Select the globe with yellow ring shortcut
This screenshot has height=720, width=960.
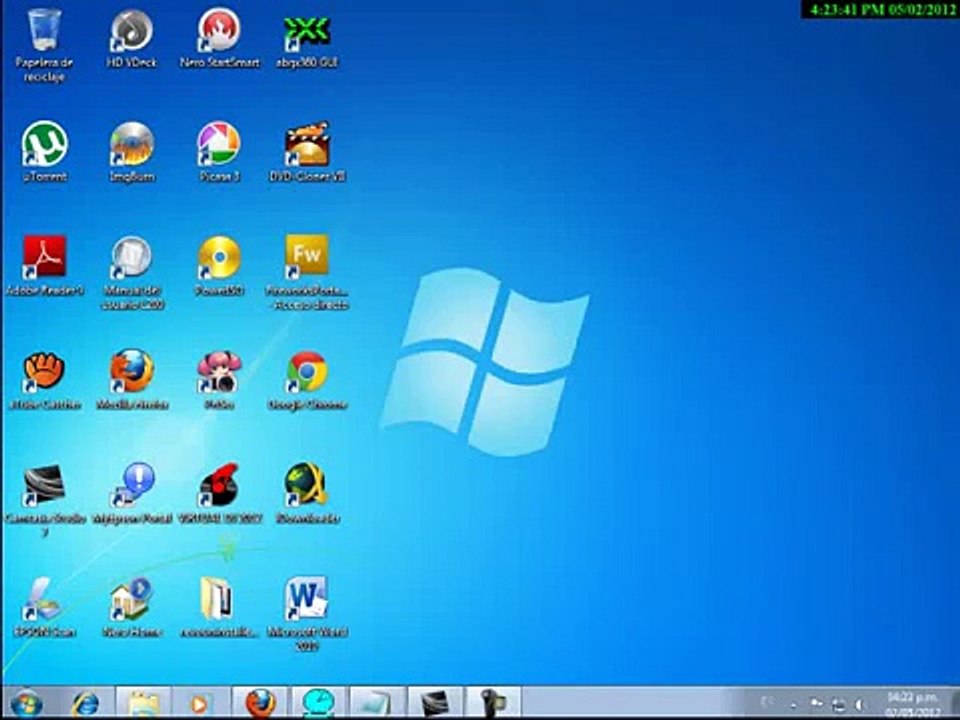tap(307, 493)
